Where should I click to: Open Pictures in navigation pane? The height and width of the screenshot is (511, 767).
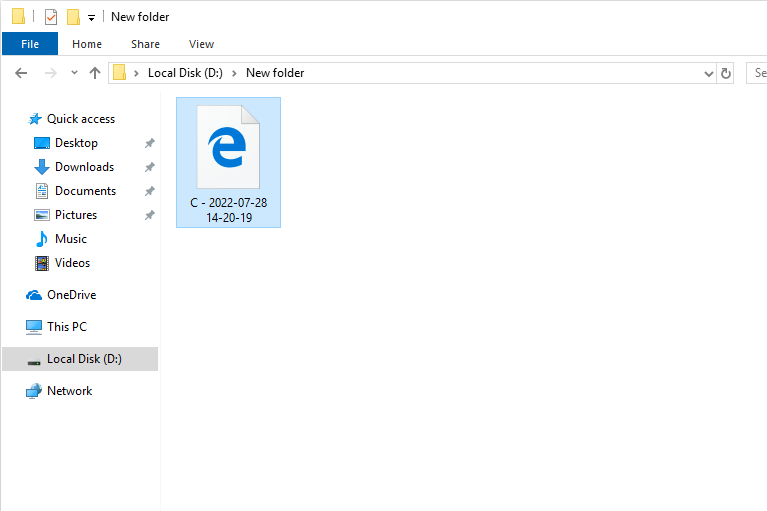(x=76, y=215)
